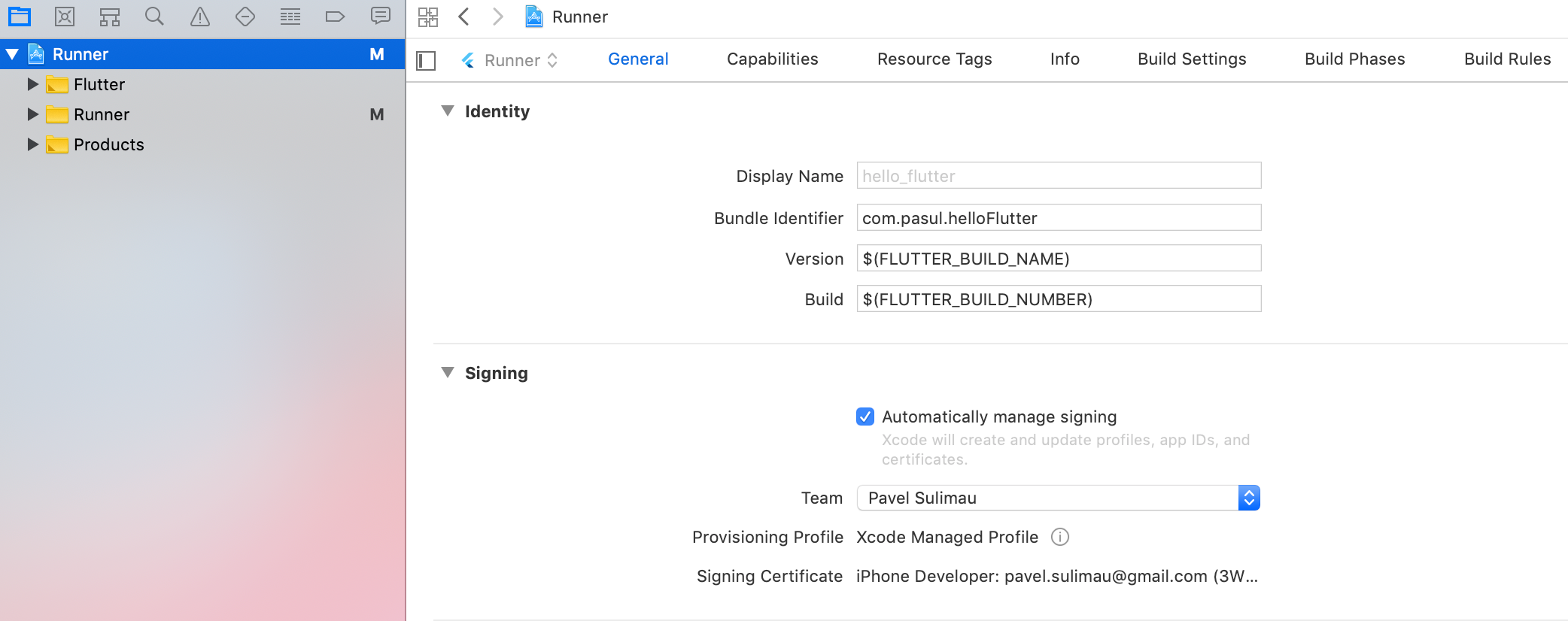Click the Products folder icon
Screen dimensions: 1568x621
tap(57, 144)
